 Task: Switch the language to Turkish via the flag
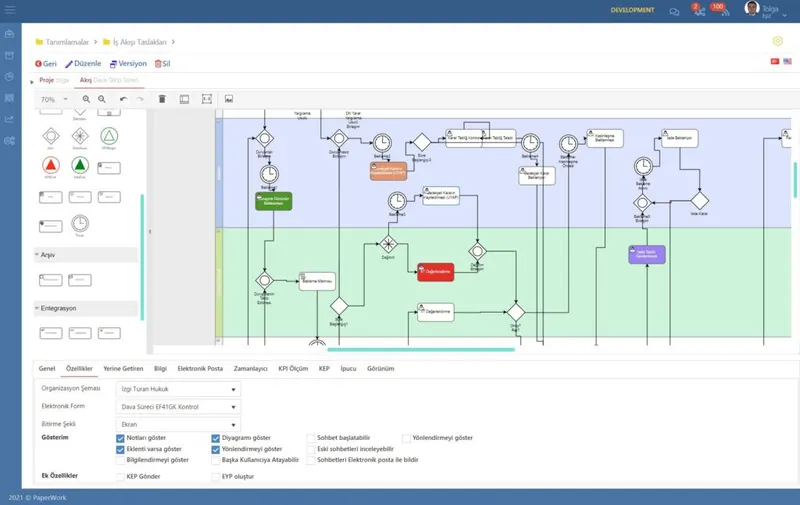(774, 61)
